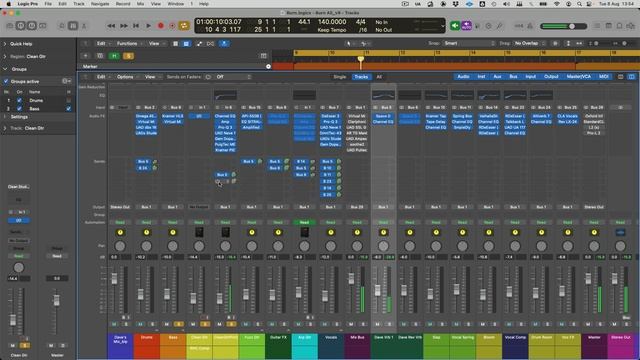This screenshot has width=640, height=360.
Task: Click the red Record button
Action: (161, 26)
